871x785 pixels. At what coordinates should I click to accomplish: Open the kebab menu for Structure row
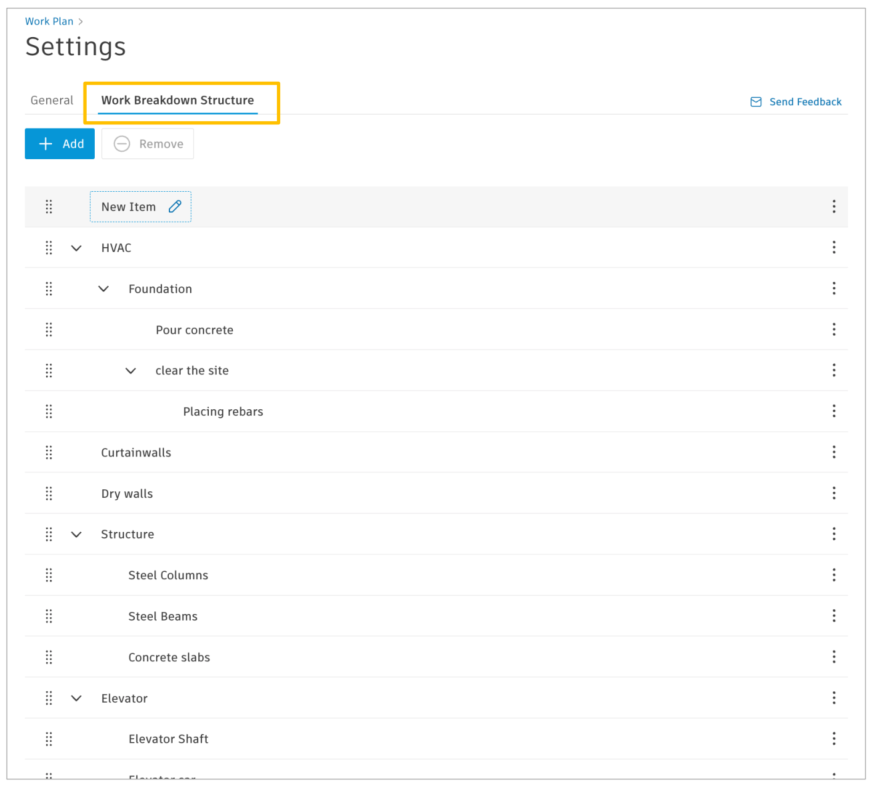pyautogui.click(x=834, y=534)
